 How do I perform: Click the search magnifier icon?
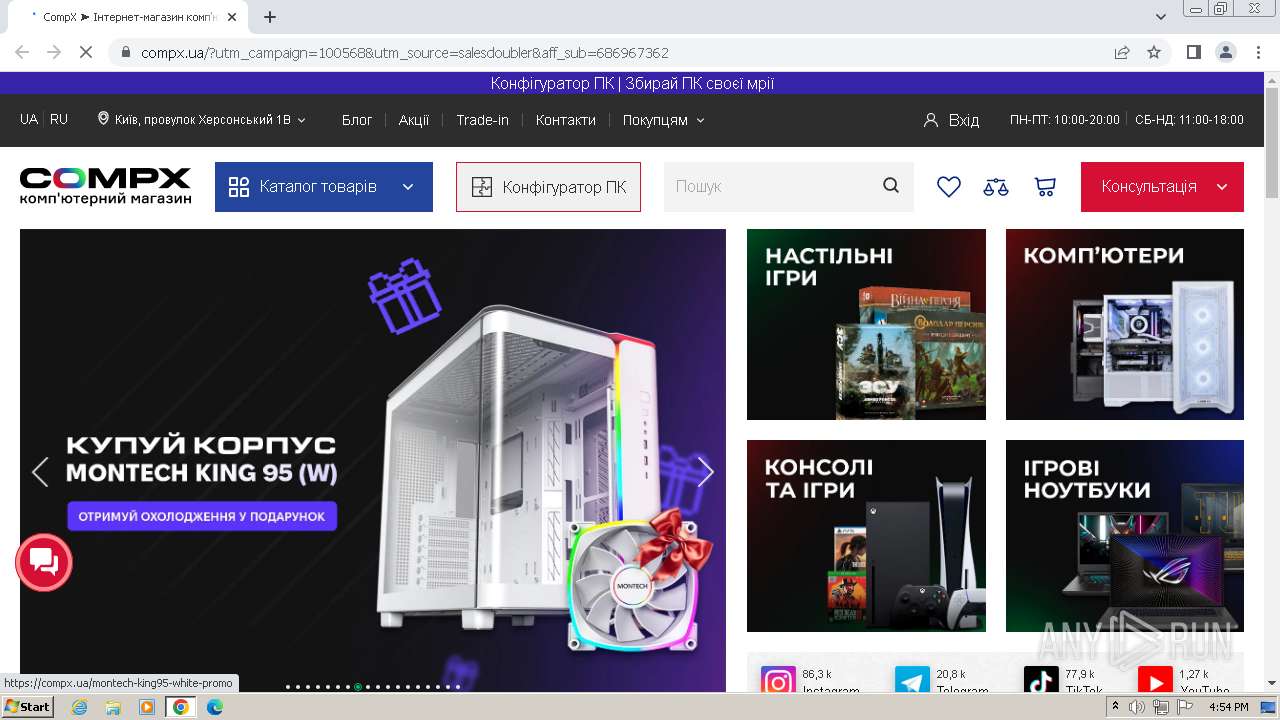tap(891, 186)
